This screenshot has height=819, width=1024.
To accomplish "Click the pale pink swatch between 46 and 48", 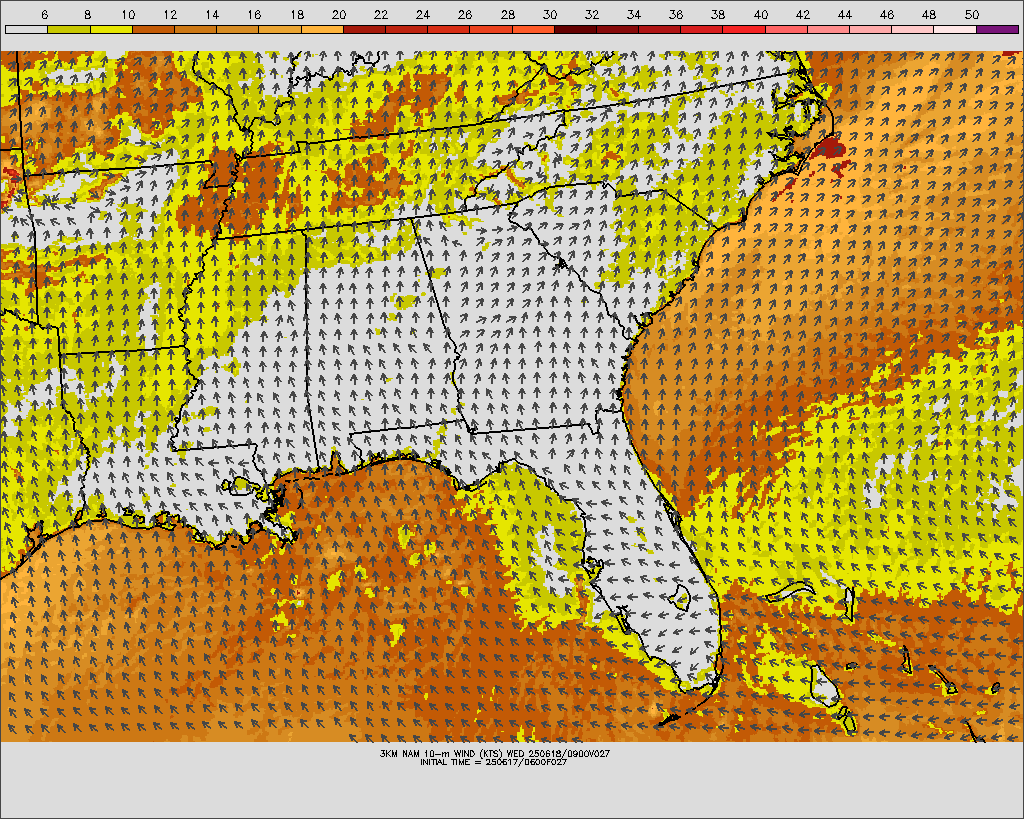I will coord(913,29).
